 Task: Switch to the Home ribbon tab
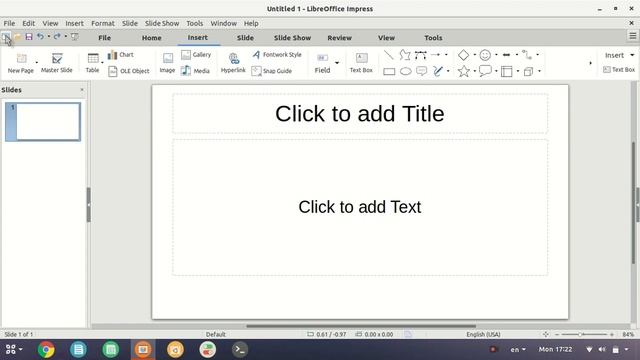click(x=151, y=38)
